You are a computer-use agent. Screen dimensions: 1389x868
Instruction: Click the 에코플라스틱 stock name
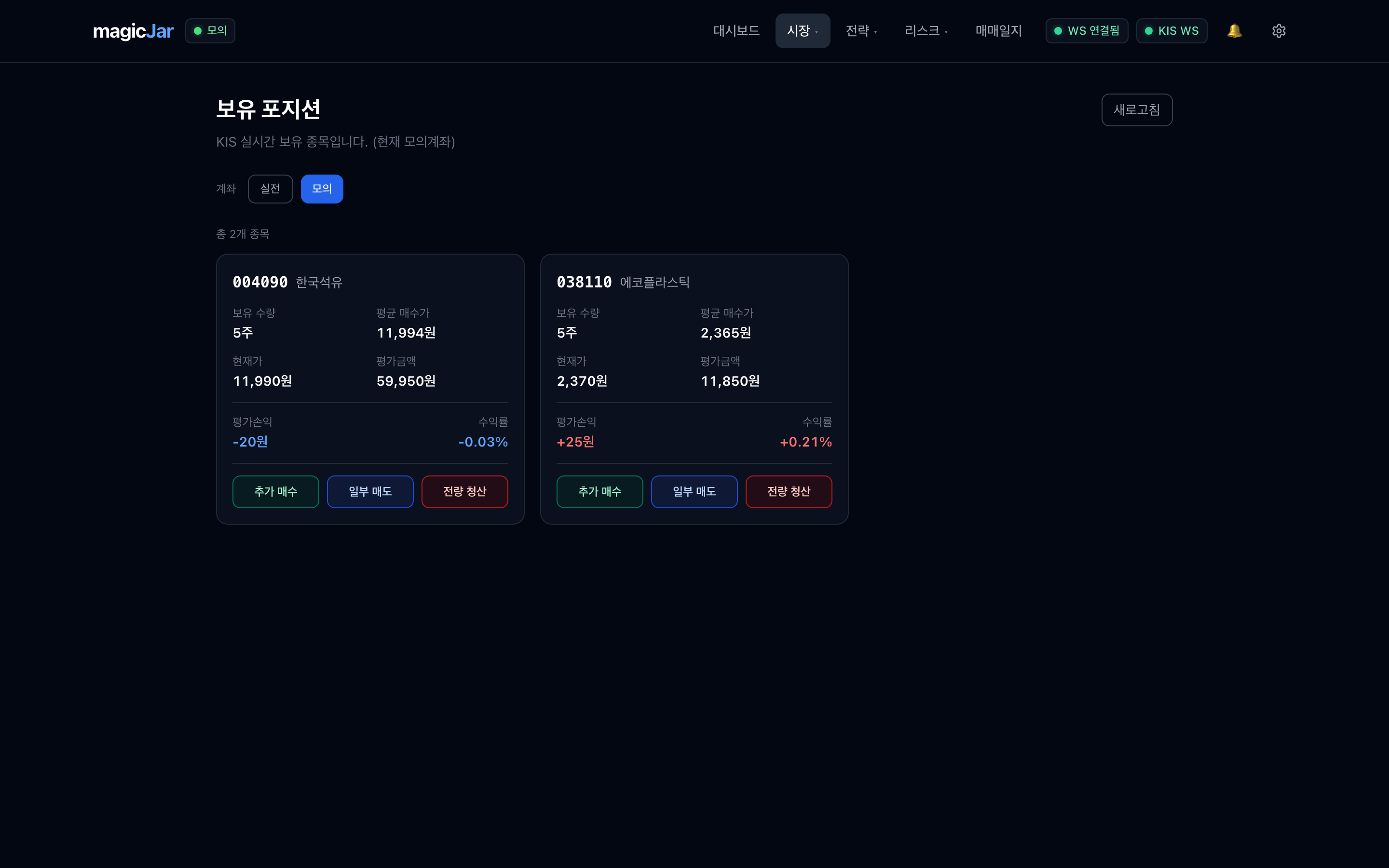(655, 283)
